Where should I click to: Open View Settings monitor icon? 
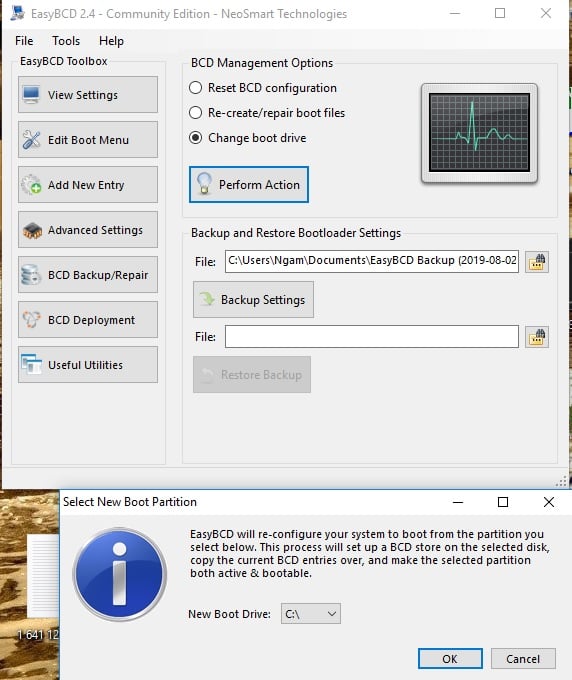31,95
